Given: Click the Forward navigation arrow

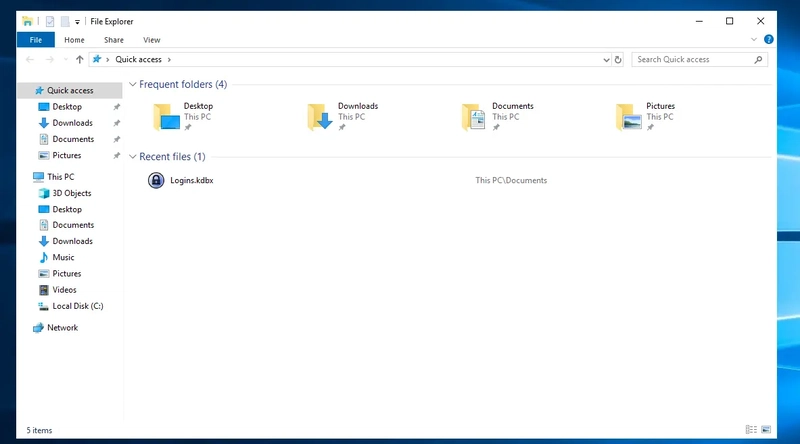Looking at the screenshot, I should [x=49, y=60].
